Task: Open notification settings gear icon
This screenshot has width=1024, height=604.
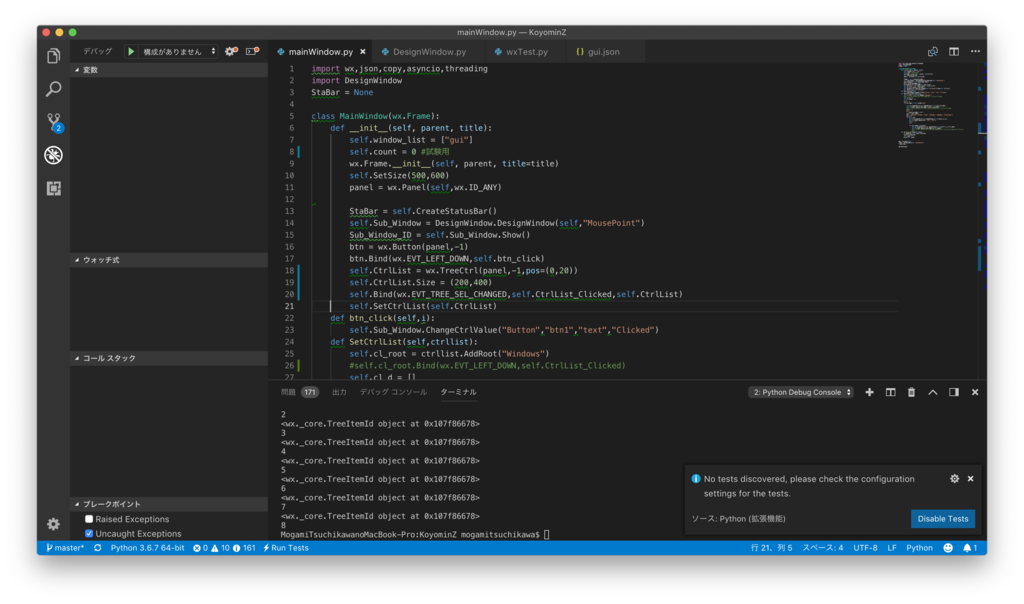Action: pyautogui.click(x=954, y=479)
